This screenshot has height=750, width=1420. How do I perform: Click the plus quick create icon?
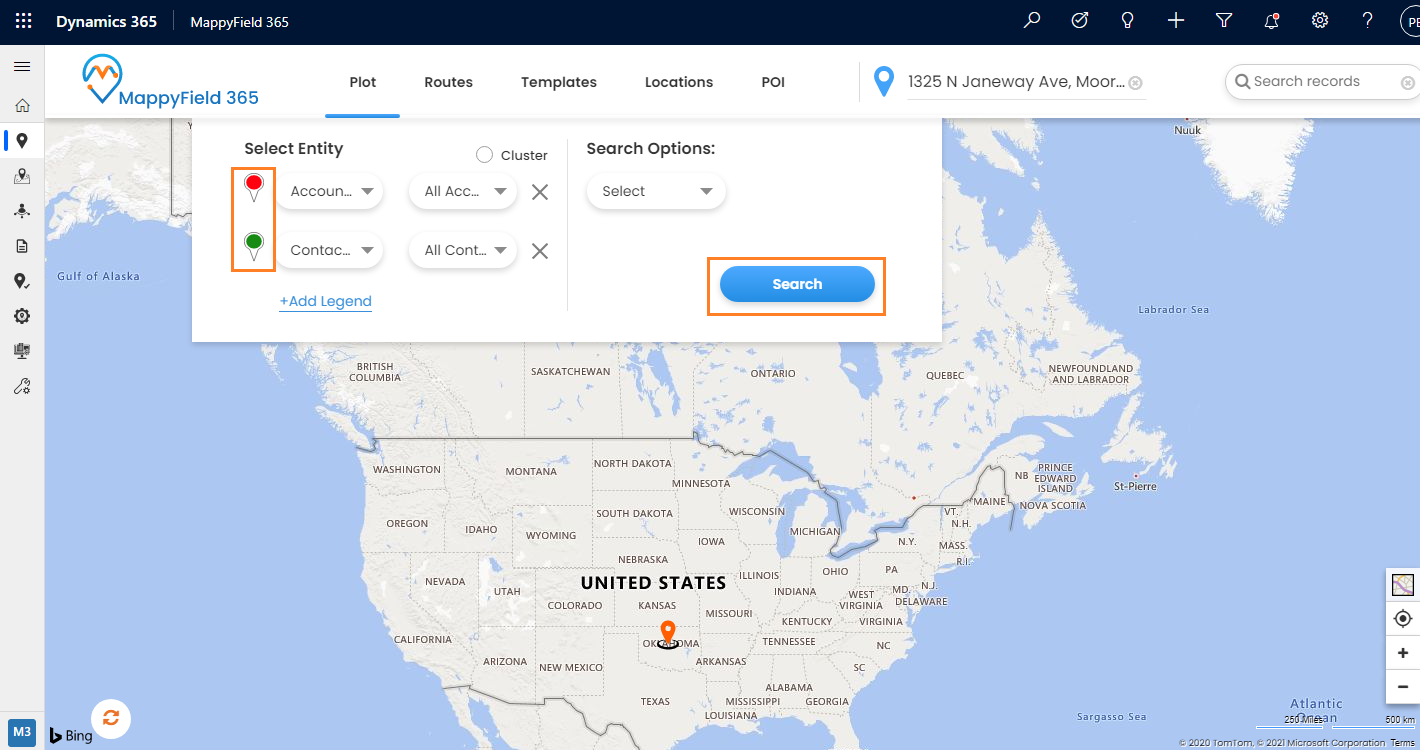point(1176,20)
